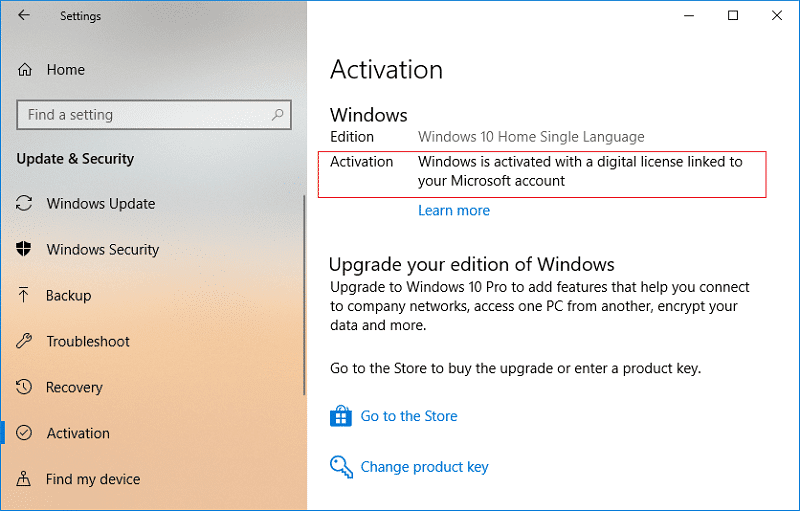Click the product key icon
Screen dimensions: 800x511
pos(341,466)
